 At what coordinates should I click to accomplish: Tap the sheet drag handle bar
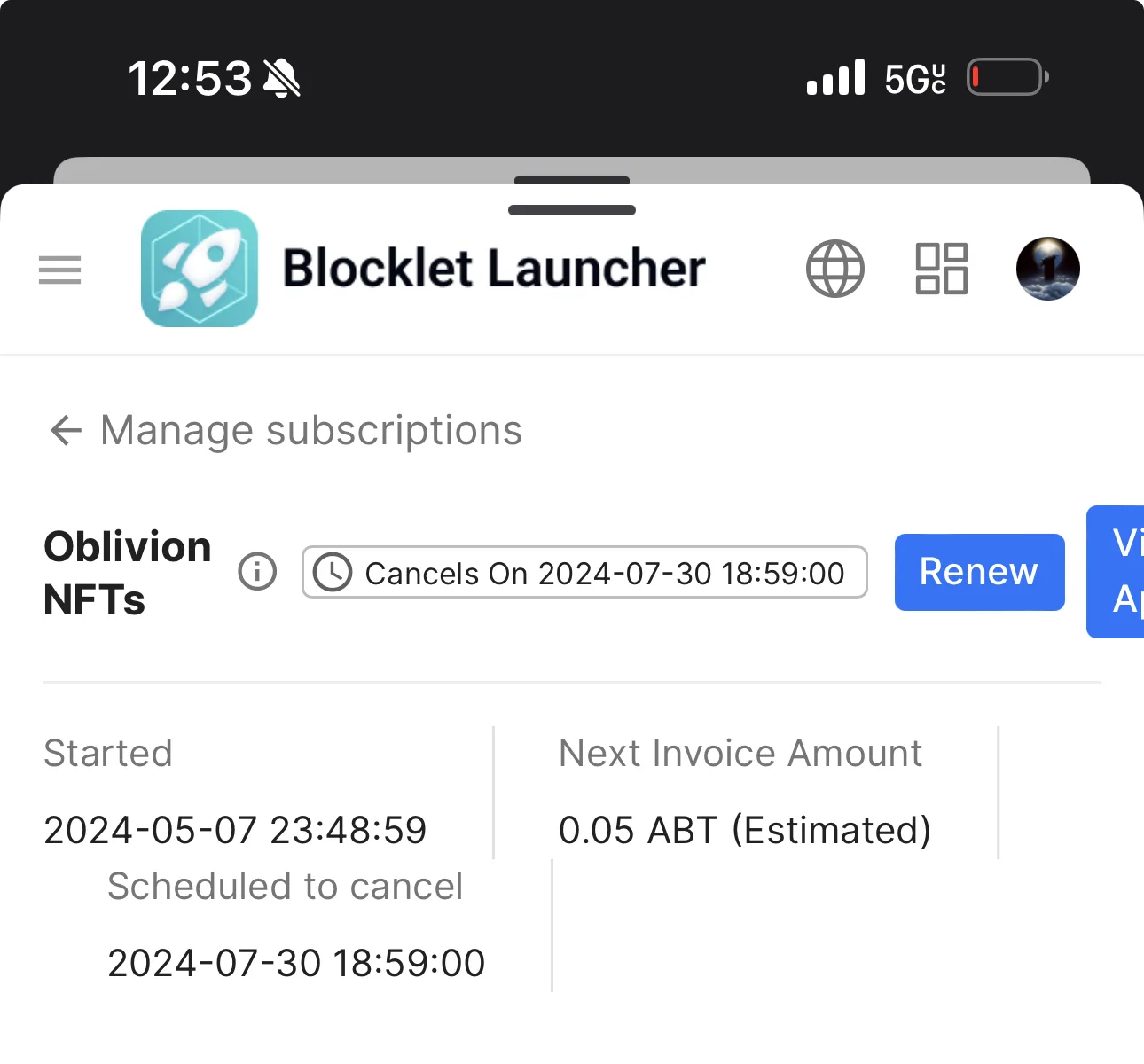coord(572,210)
